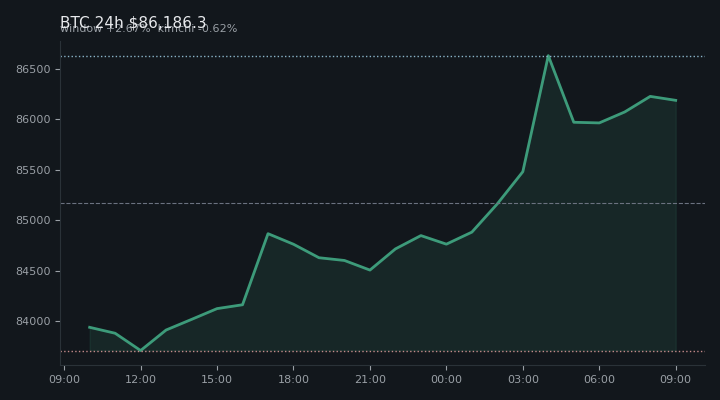
Task: Click the 84500 y-axis label
Action: (33, 271)
